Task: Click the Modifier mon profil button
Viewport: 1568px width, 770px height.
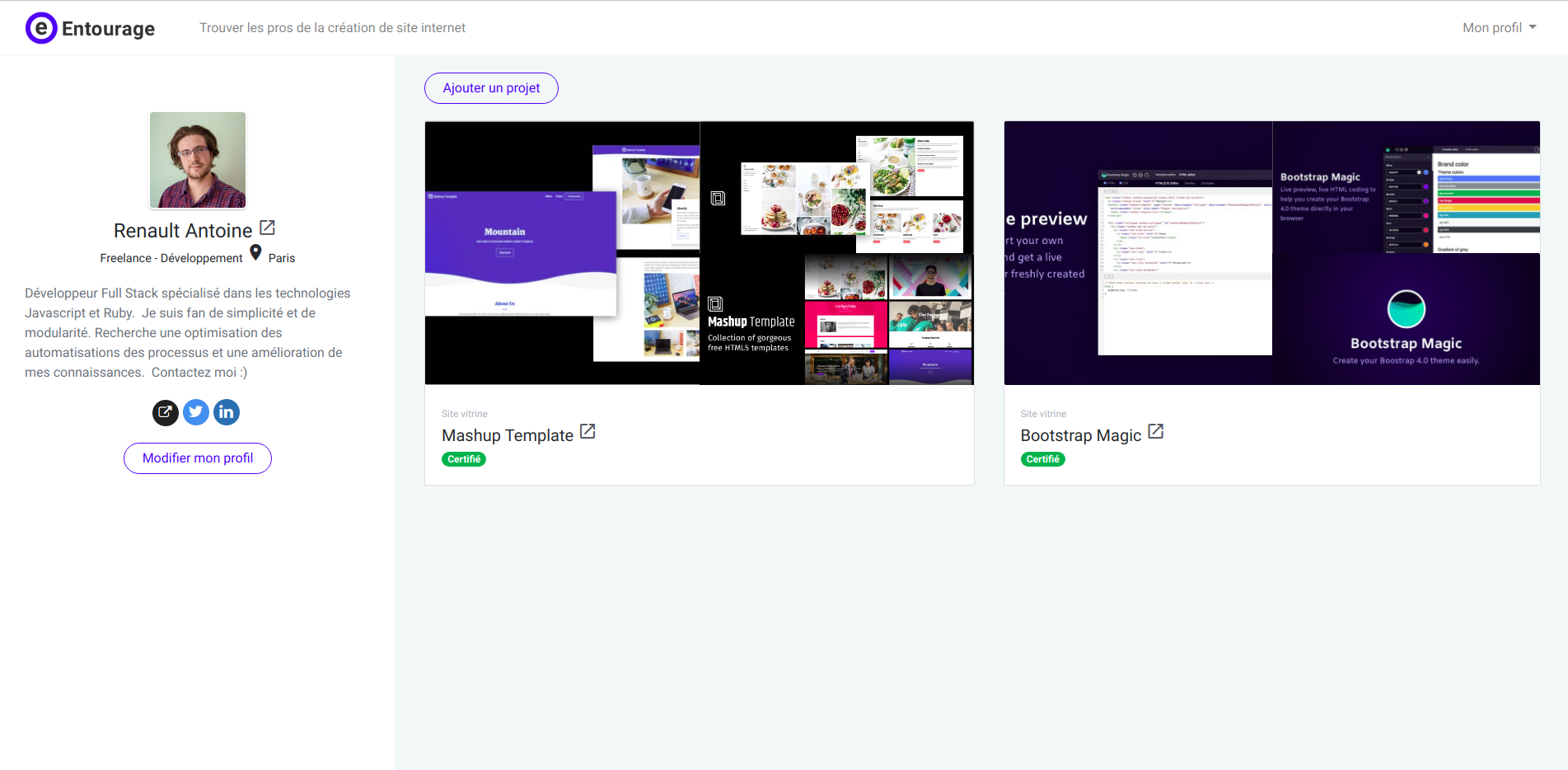Action: [198, 458]
